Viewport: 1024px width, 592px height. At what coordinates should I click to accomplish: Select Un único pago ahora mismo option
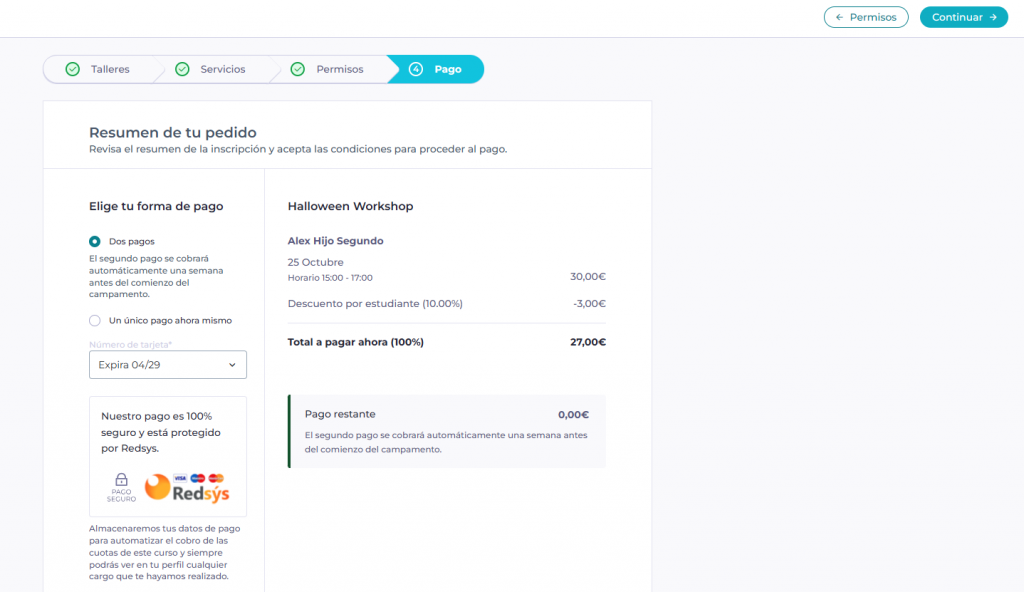coord(95,321)
